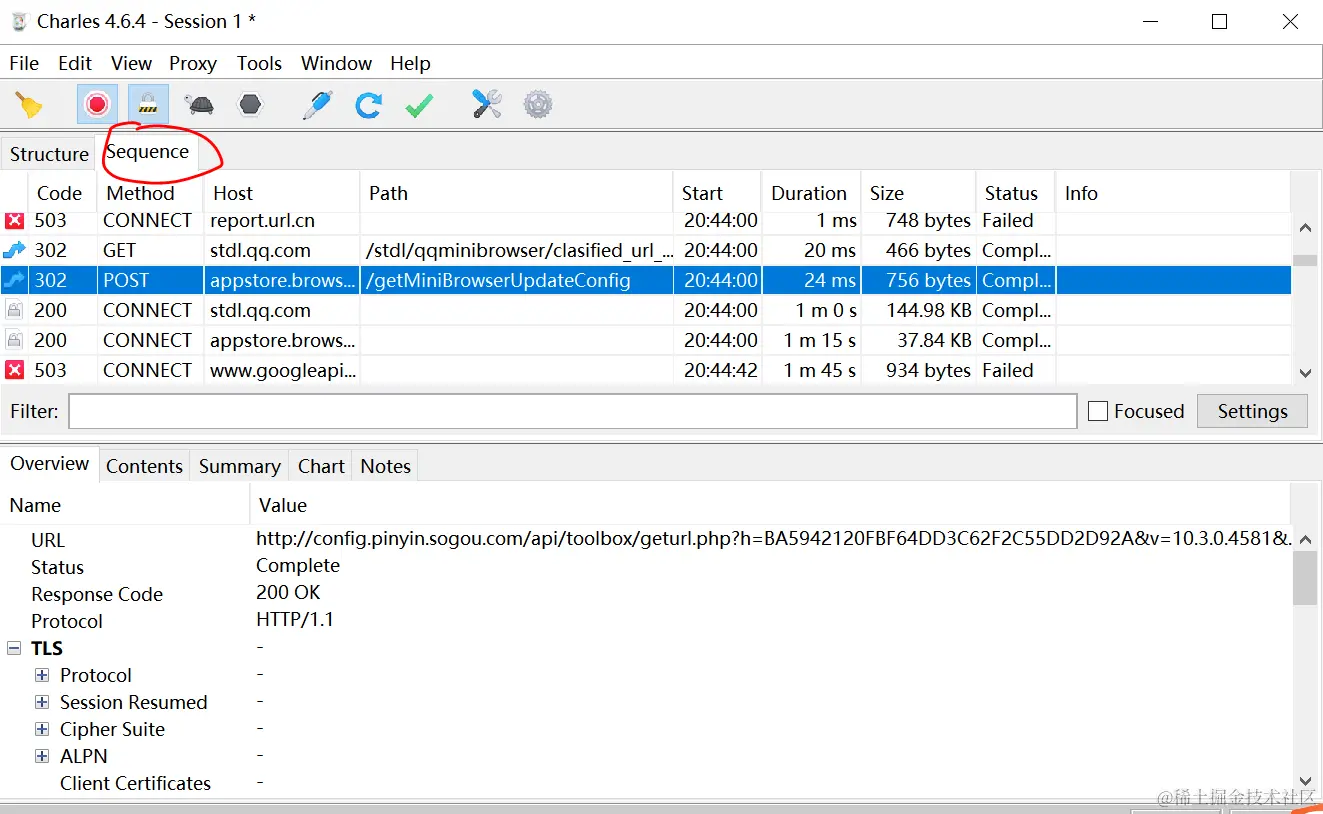Select the Response Code 200 OK value
The image size is (1323, 814).
point(288,592)
